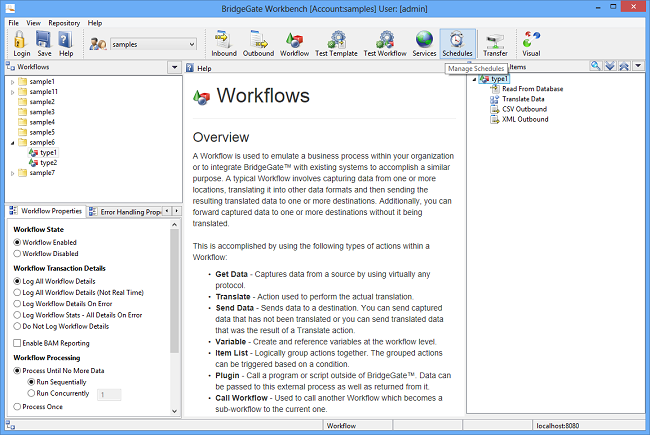Show previous properties tab with left arrow
This screenshot has width=650, height=435.
[167, 211]
